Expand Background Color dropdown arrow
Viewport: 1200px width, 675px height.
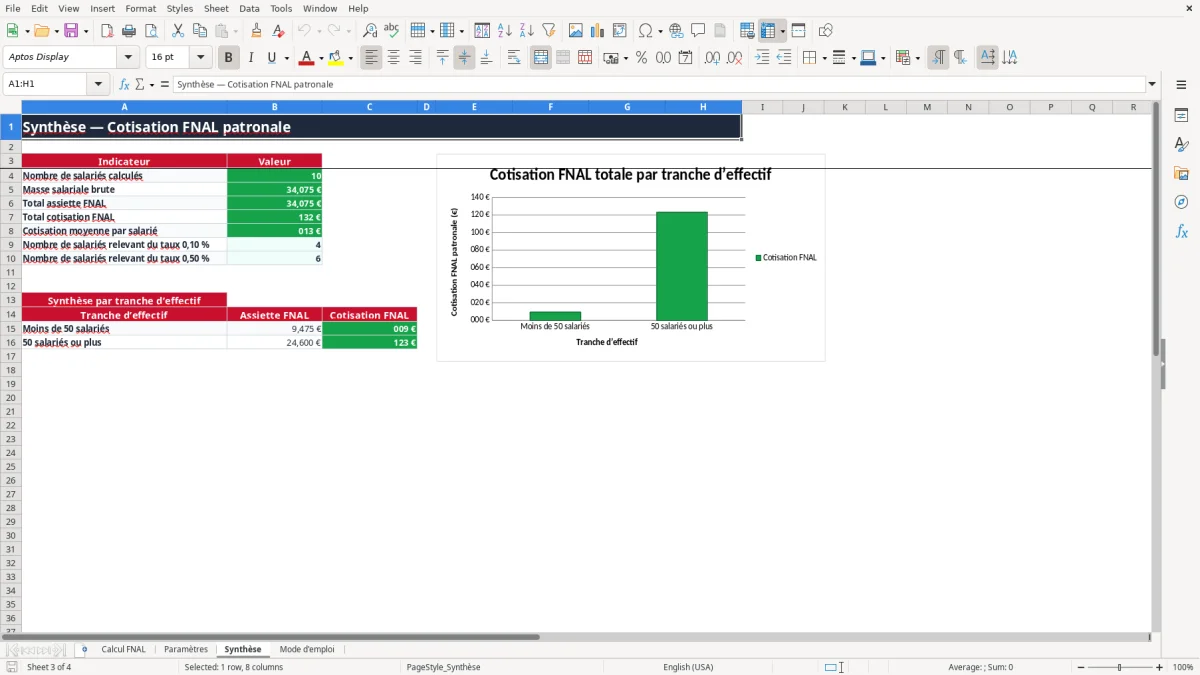[x=350, y=58]
